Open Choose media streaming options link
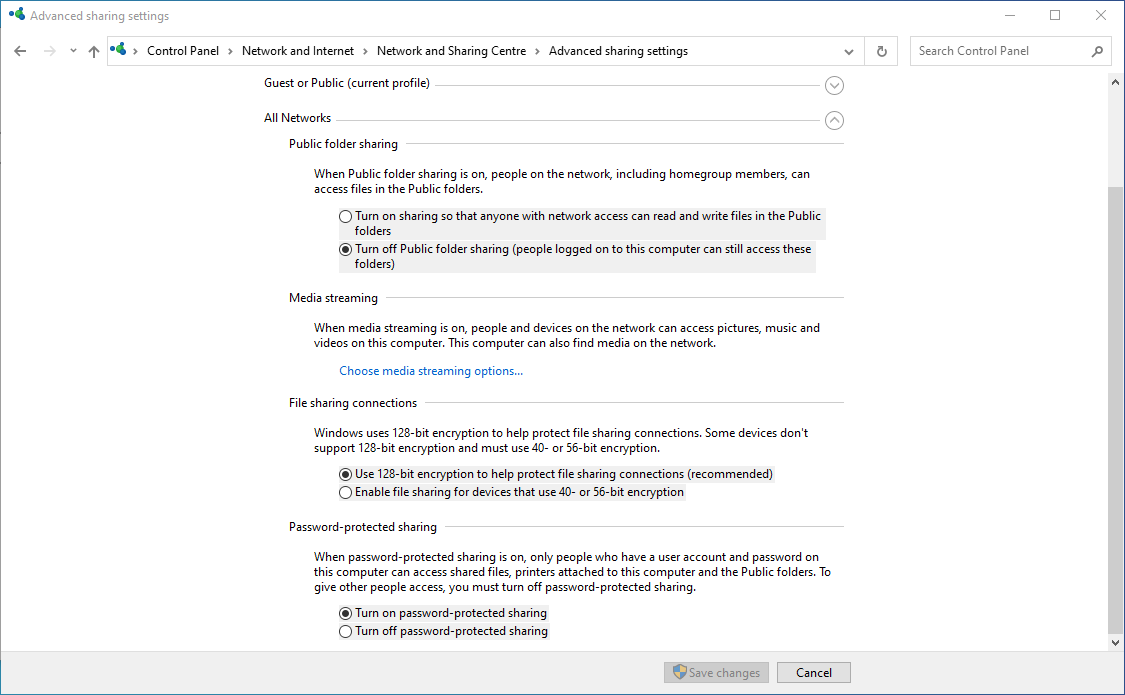The width and height of the screenshot is (1125, 695). coord(430,371)
